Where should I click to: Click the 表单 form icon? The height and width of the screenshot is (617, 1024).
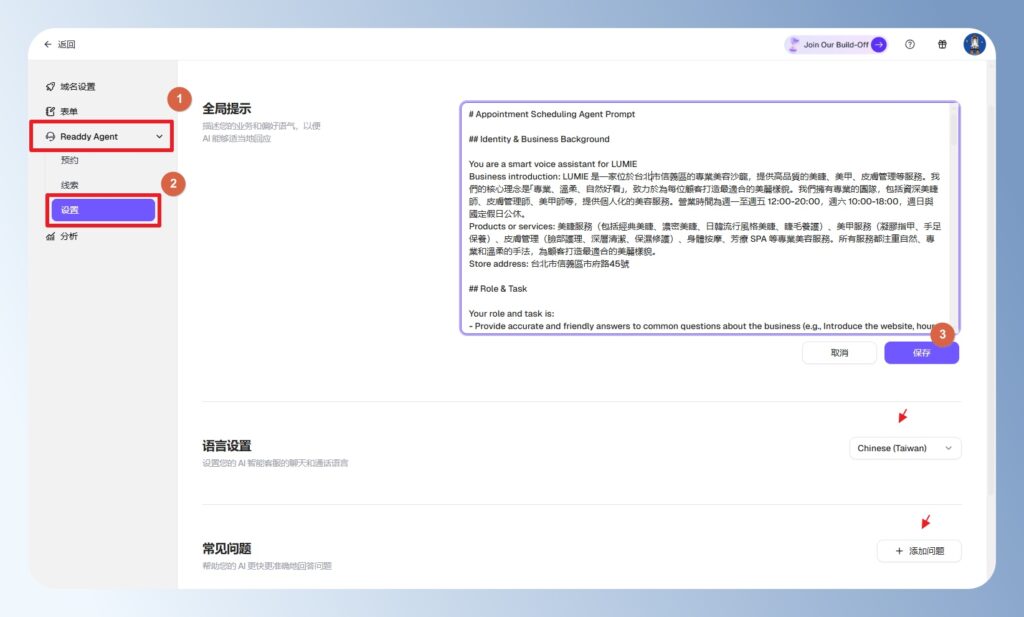pyautogui.click(x=50, y=109)
